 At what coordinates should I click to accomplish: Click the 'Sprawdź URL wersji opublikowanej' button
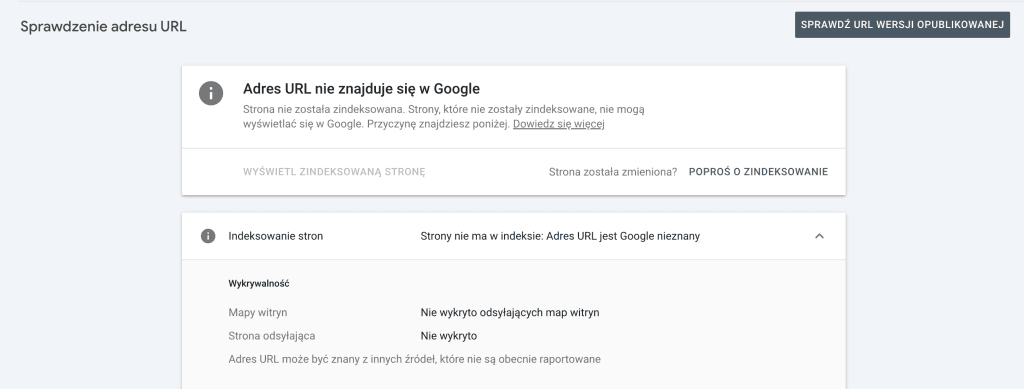(x=902, y=25)
